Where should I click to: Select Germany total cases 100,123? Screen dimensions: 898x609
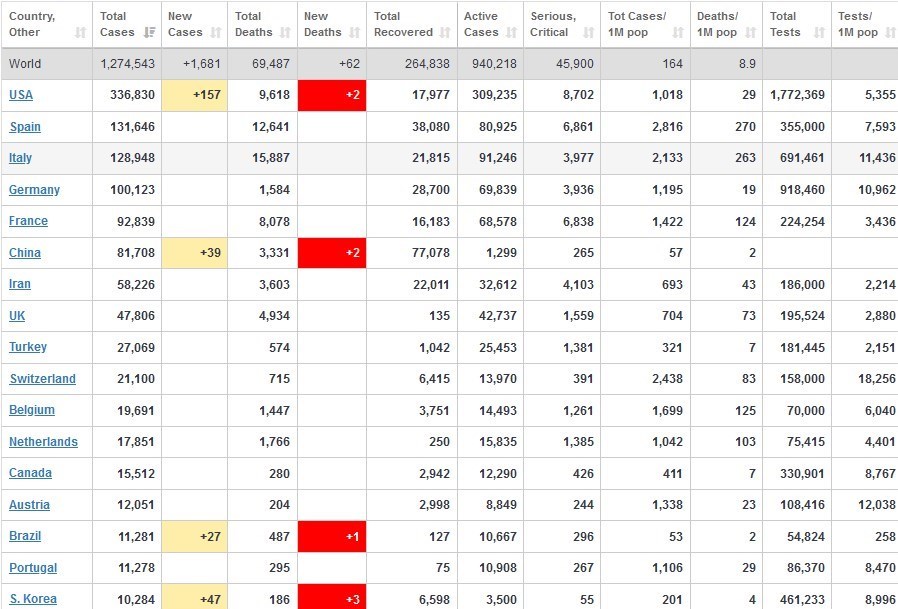click(x=132, y=190)
